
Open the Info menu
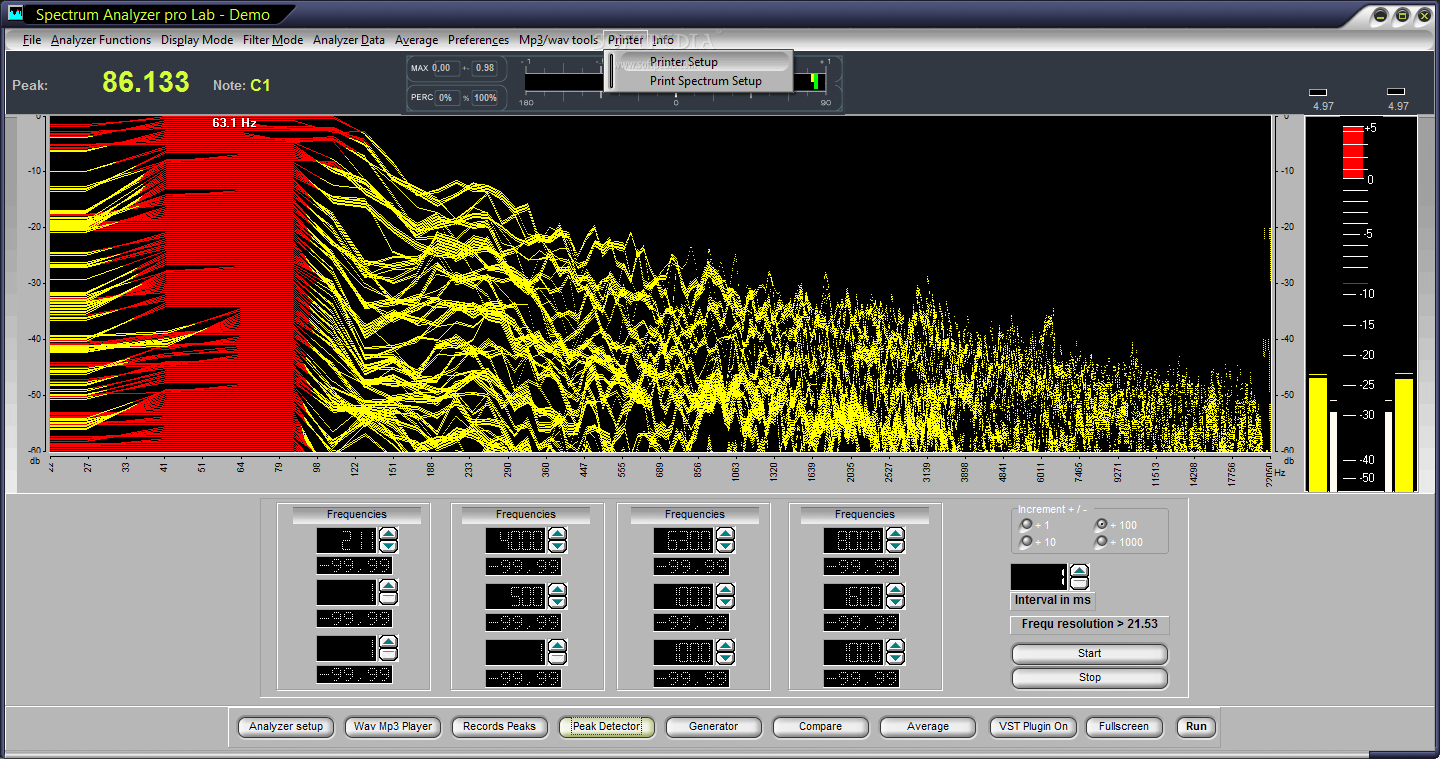[x=663, y=40]
